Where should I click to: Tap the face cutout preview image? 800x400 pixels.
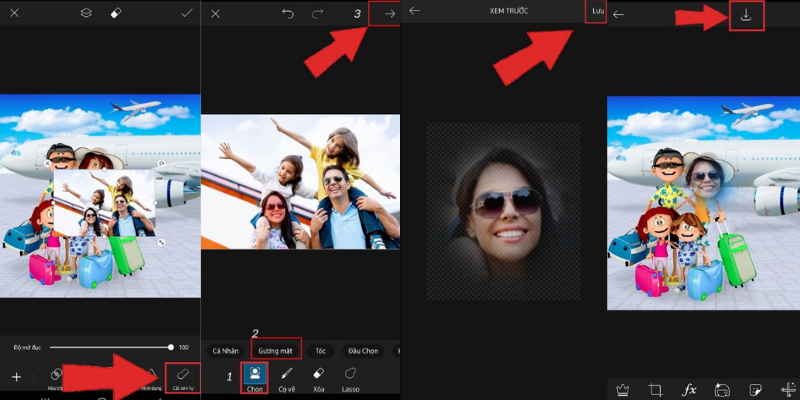click(504, 211)
